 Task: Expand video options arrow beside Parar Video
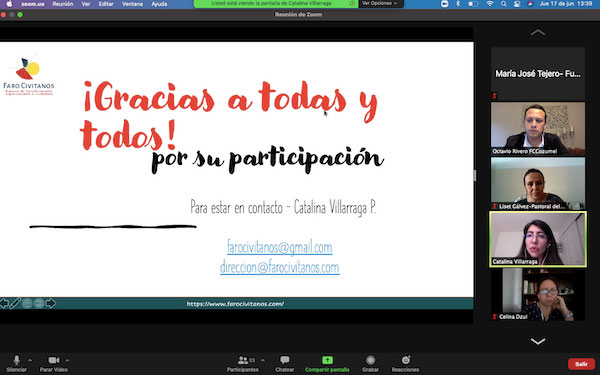point(67,360)
